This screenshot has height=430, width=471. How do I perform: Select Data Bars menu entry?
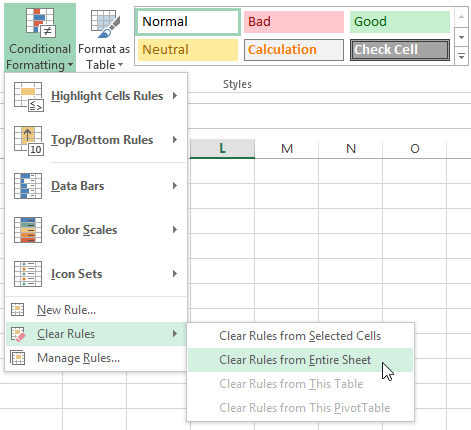pyautogui.click(x=96, y=186)
